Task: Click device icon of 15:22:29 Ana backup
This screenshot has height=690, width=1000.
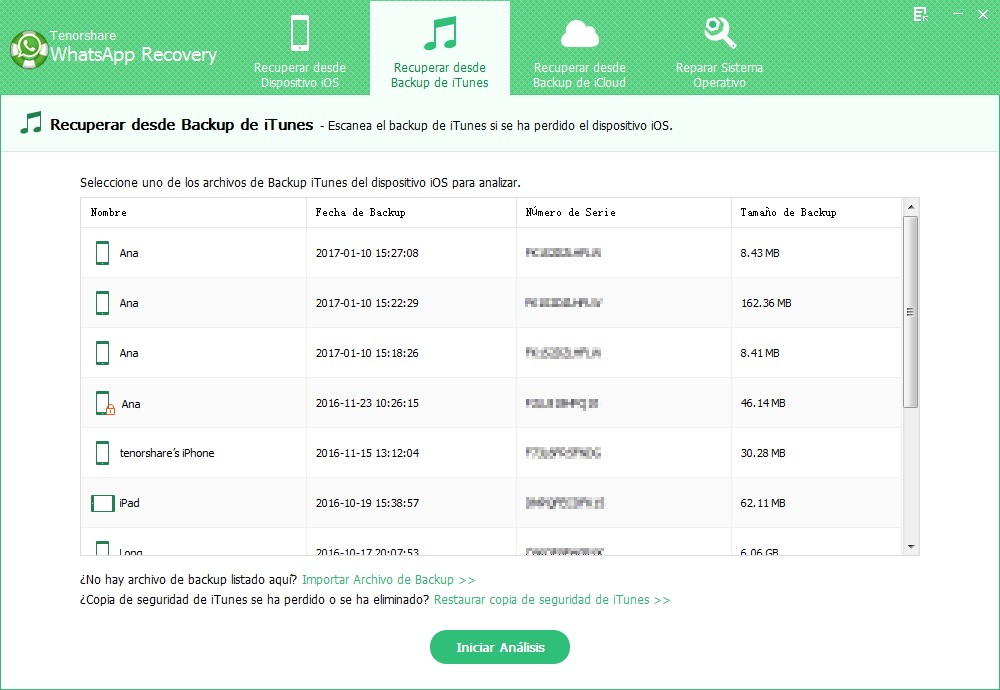Action: click(102, 303)
